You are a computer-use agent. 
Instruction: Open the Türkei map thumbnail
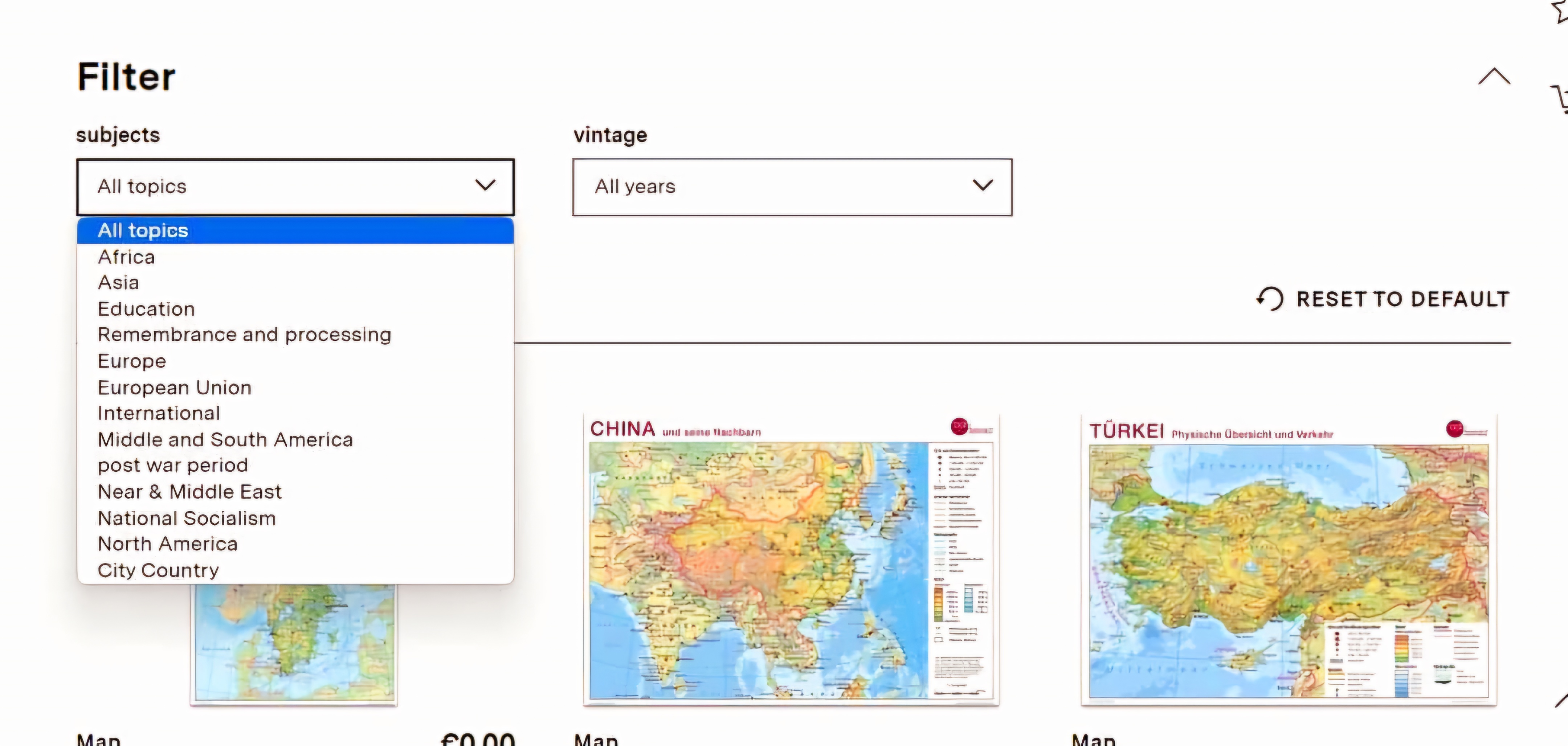pos(1288,560)
